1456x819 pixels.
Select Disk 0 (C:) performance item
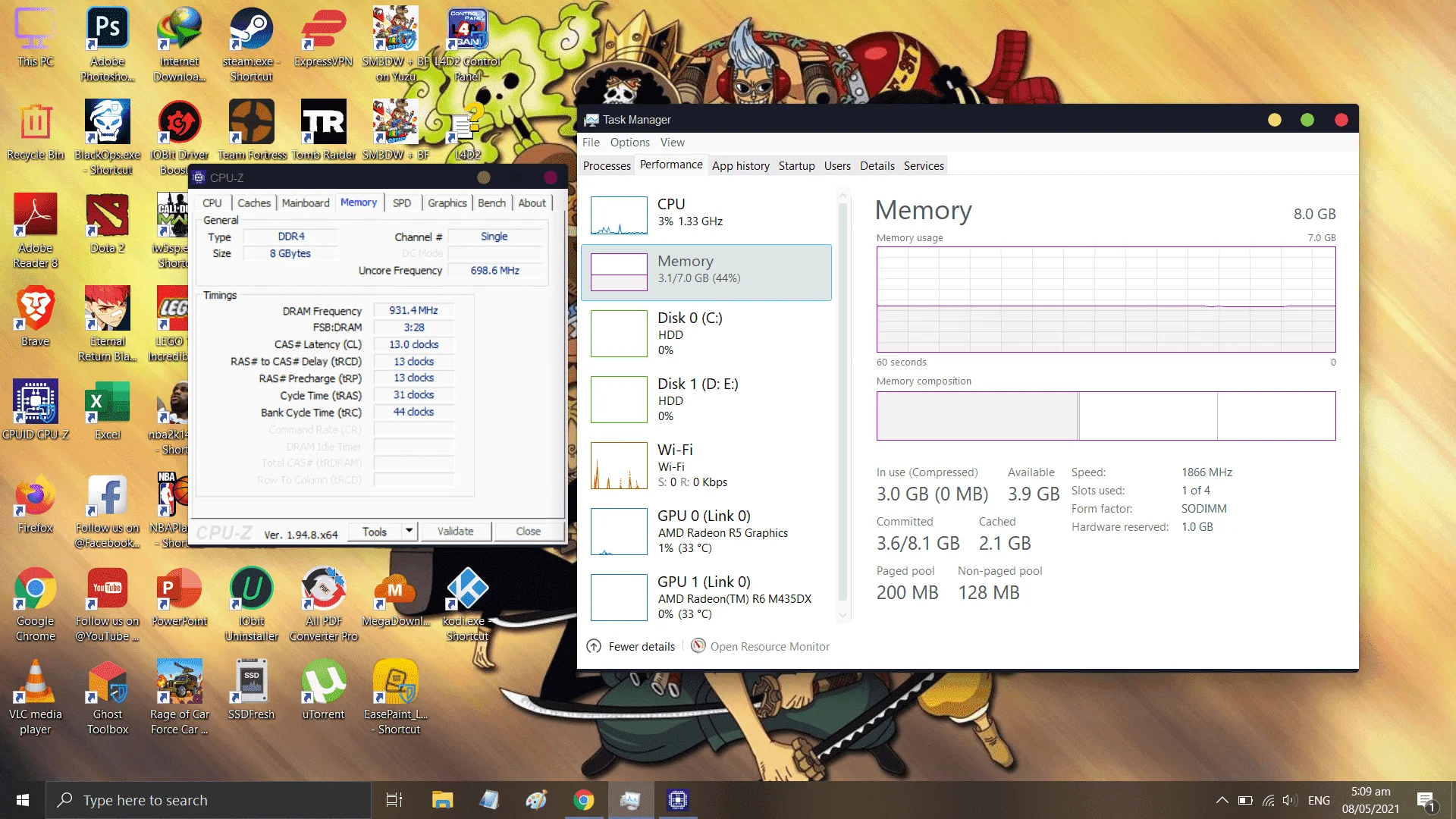706,333
